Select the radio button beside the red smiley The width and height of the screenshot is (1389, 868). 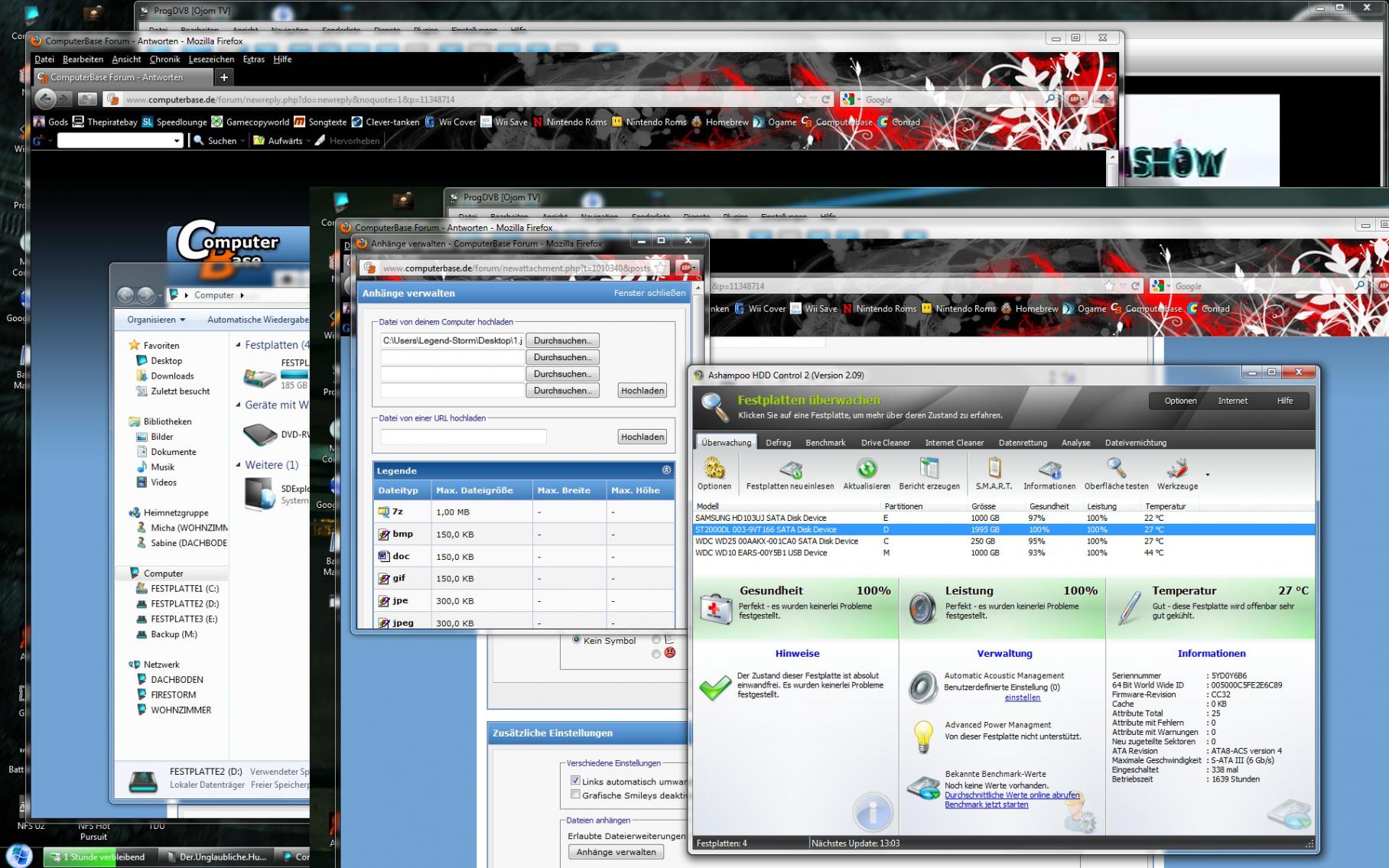(655, 654)
